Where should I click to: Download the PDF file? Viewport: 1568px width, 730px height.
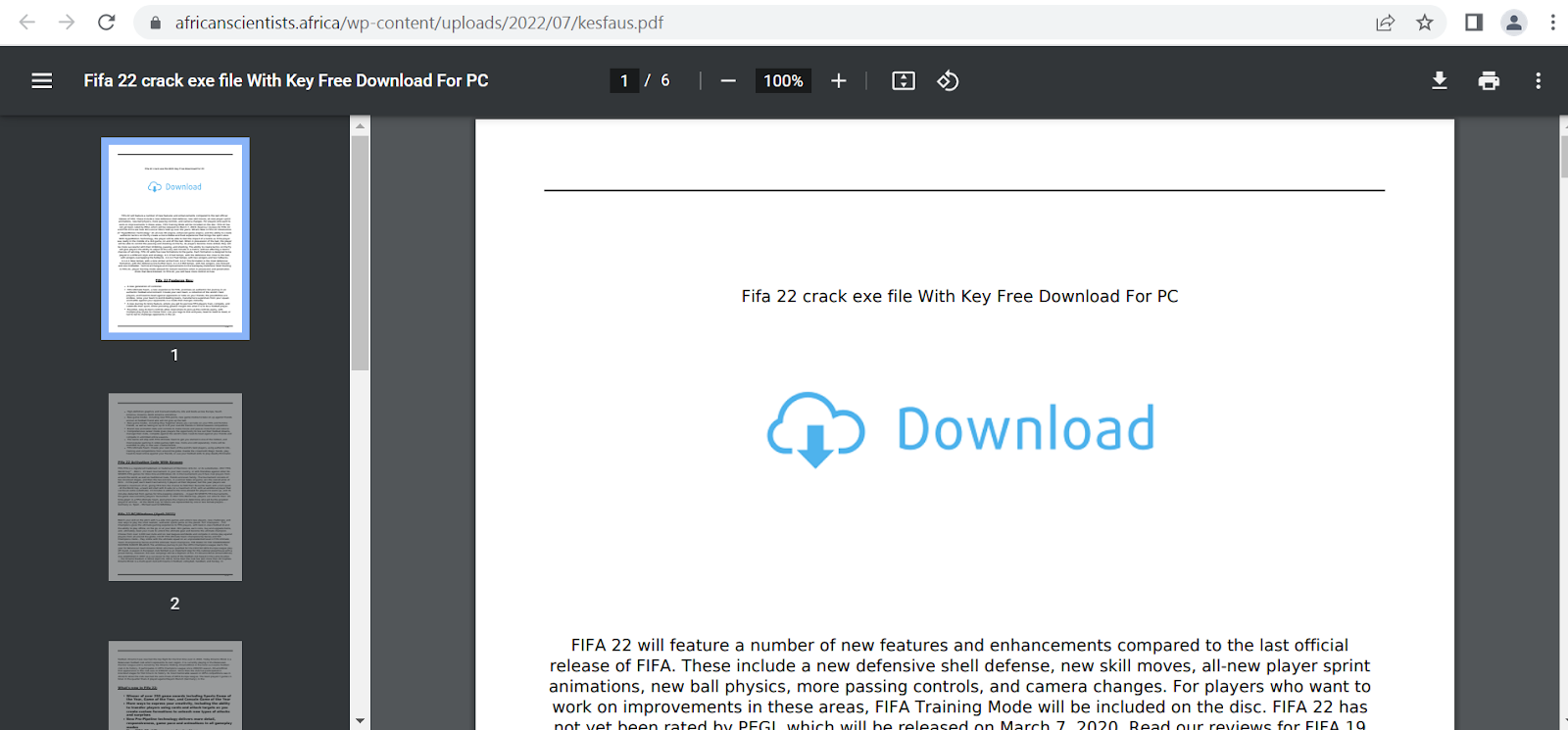[x=1440, y=80]
